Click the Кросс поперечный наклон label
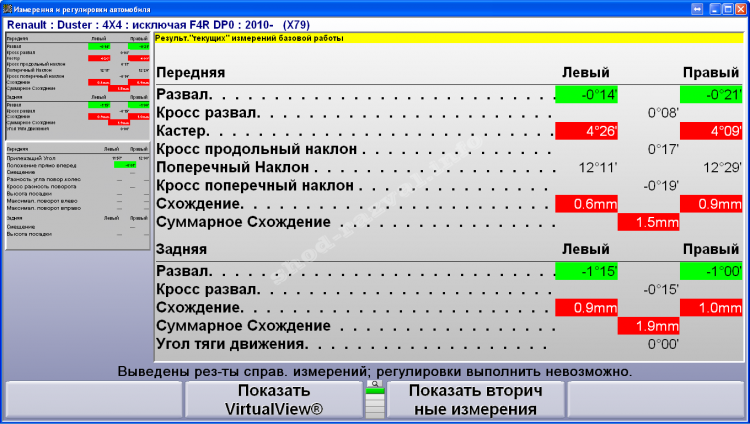Image resolution: width=750 pixels, height=424 pixels. coord(254,186)
